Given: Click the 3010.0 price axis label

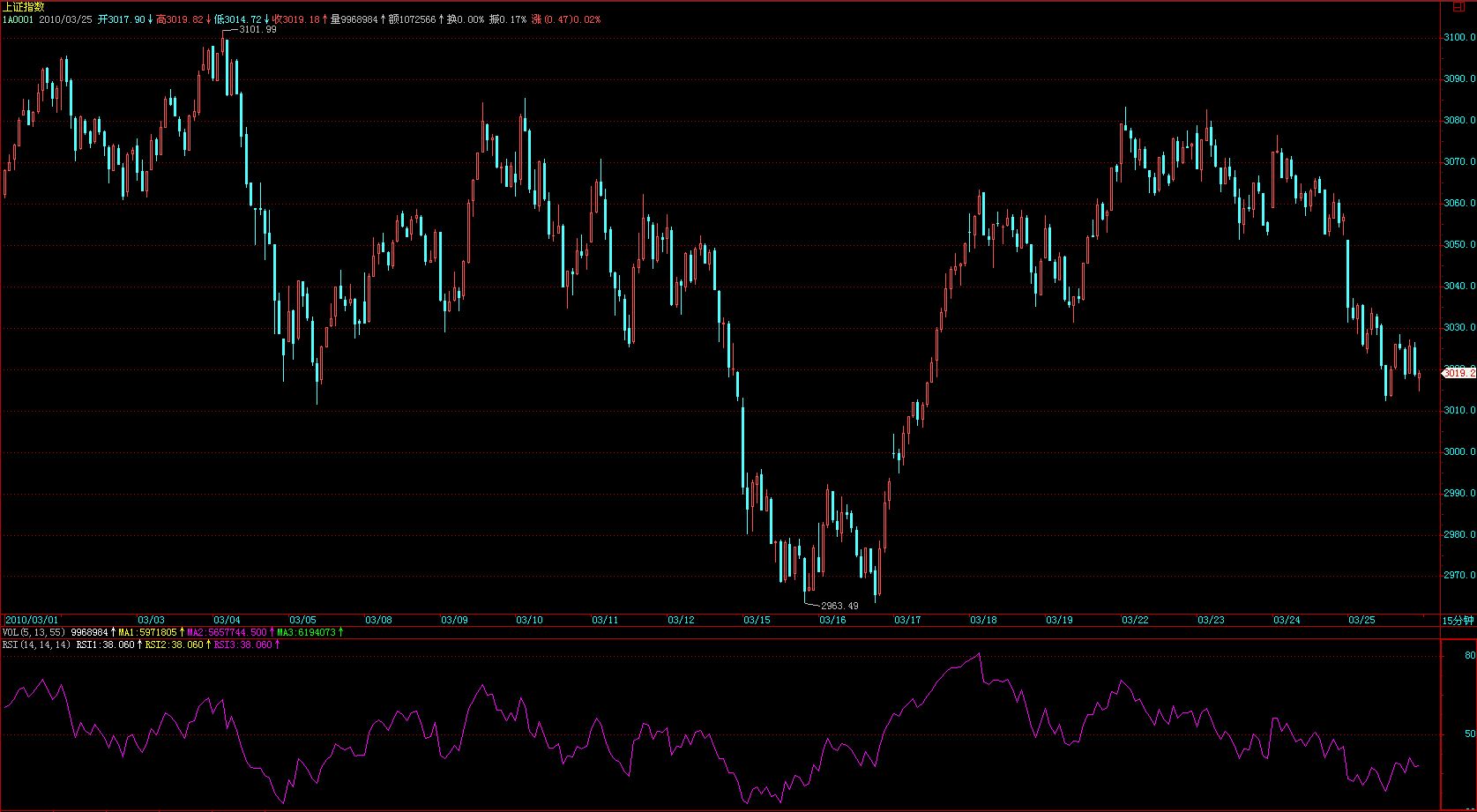Looking at the screenshot, I should coord(1460,411).
